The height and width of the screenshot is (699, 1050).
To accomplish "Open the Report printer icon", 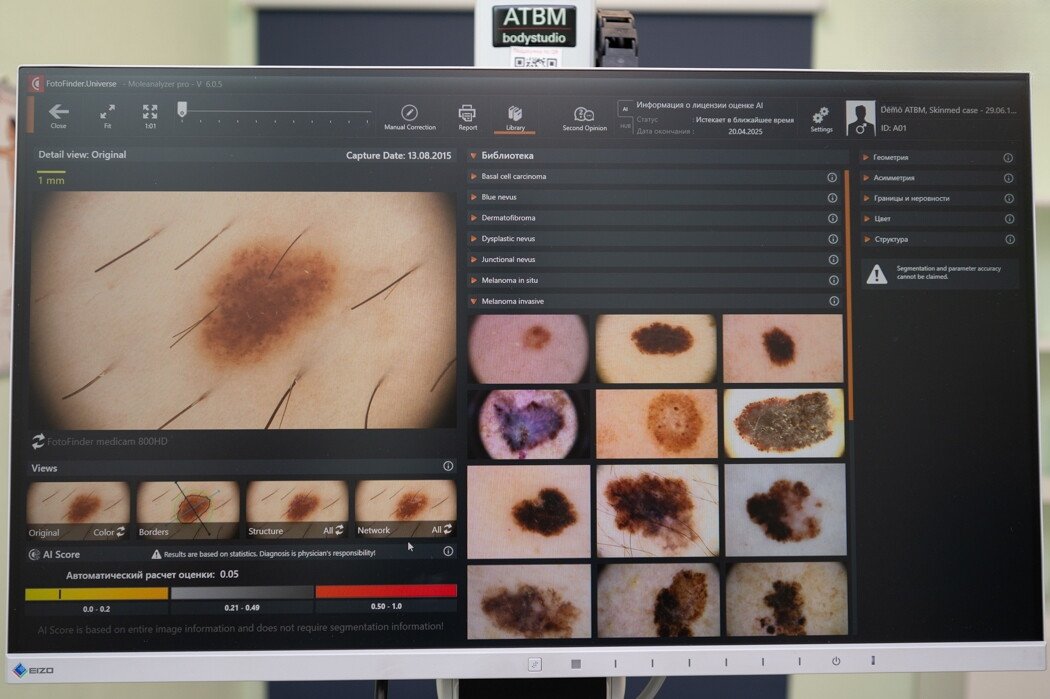I will 467,114.
